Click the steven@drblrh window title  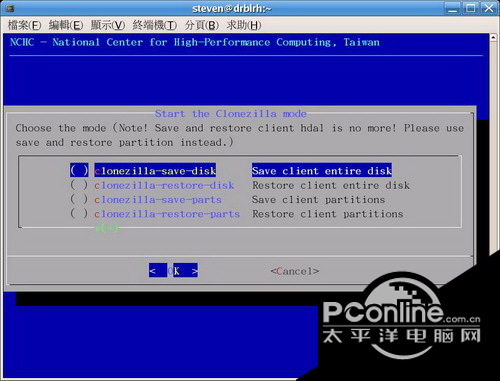(x=232, y=8)
